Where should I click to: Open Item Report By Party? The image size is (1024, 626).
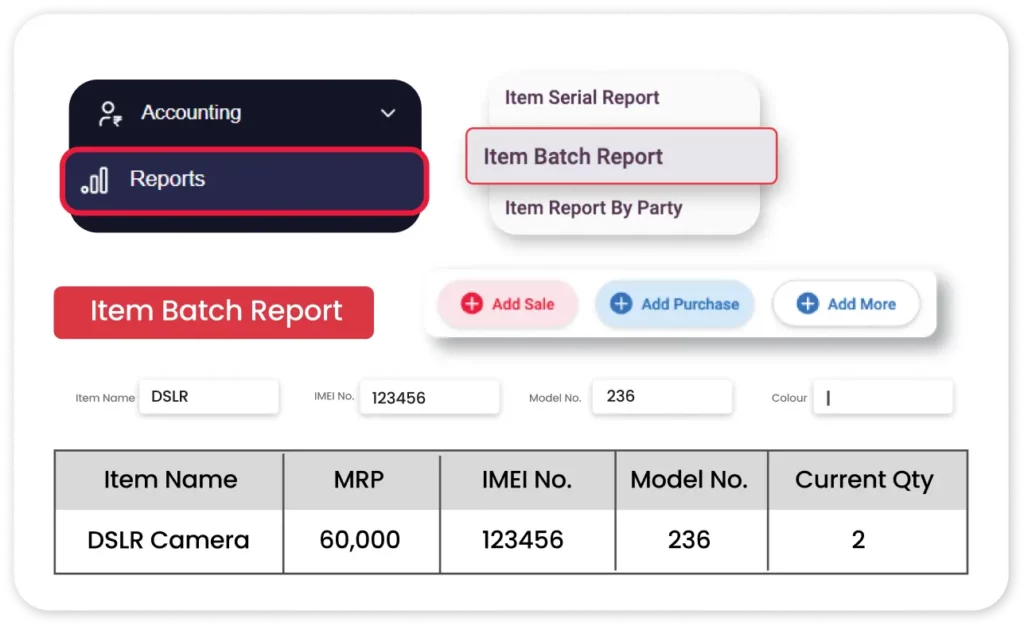tap(593, 208)
